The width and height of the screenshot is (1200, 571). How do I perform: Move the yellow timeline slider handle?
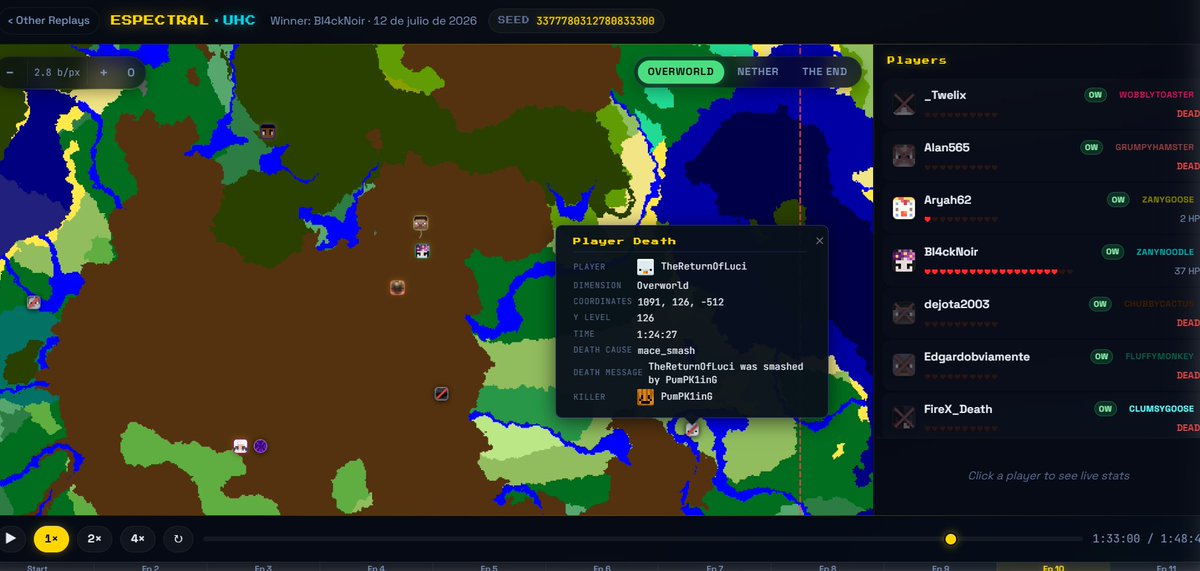click(951, 539)
